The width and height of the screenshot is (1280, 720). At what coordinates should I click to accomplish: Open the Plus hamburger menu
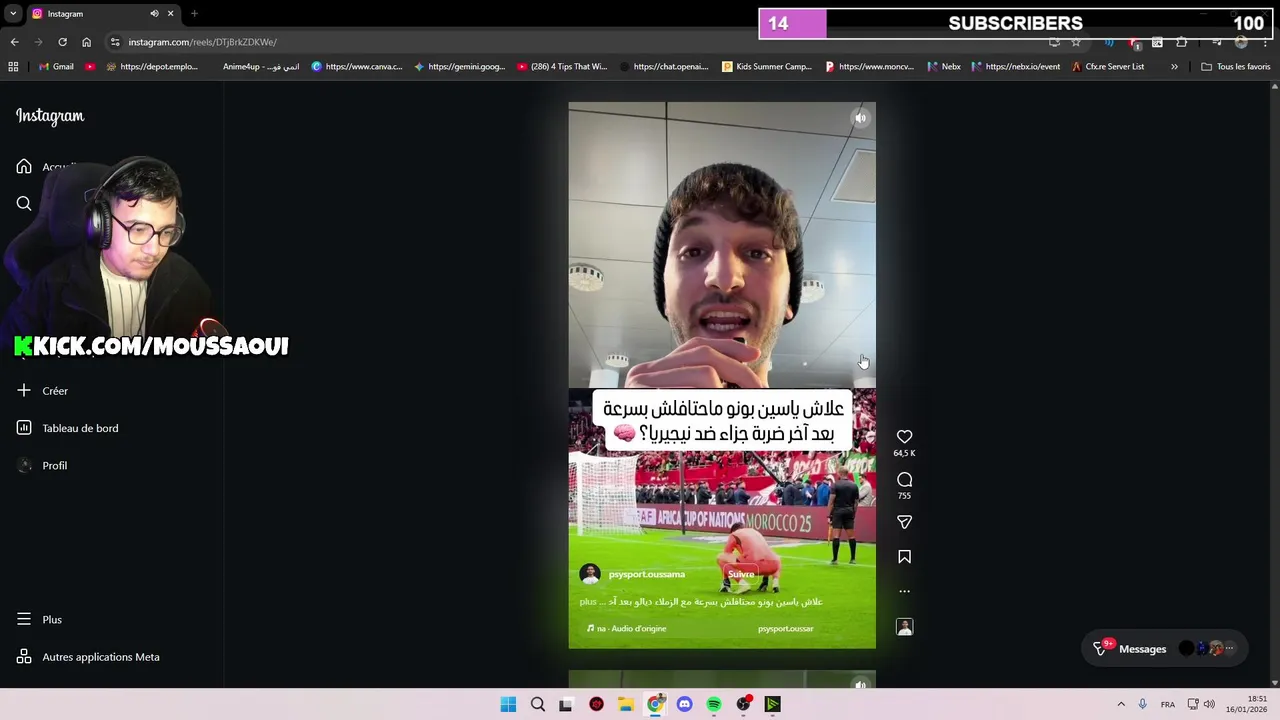[x=24, y=619]
